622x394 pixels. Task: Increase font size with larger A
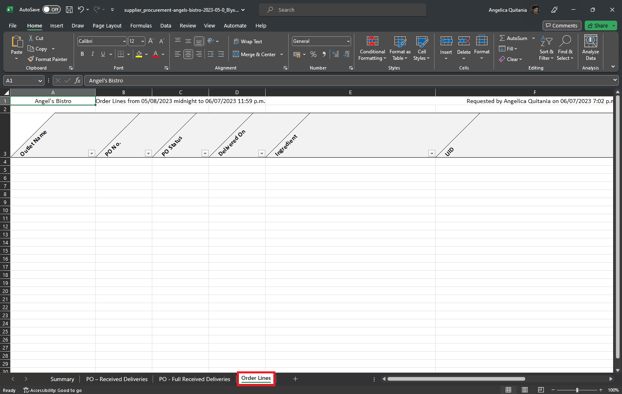coord(151,41)
